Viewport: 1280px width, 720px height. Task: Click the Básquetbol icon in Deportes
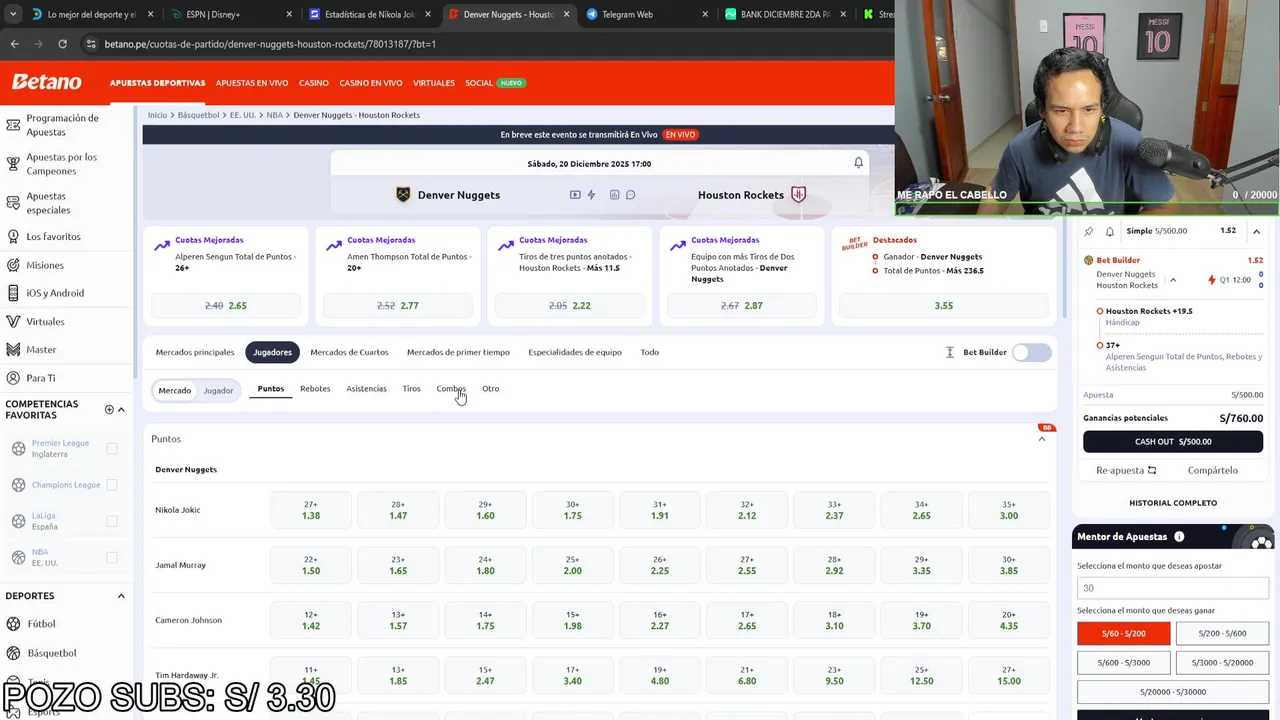[13, 653]
